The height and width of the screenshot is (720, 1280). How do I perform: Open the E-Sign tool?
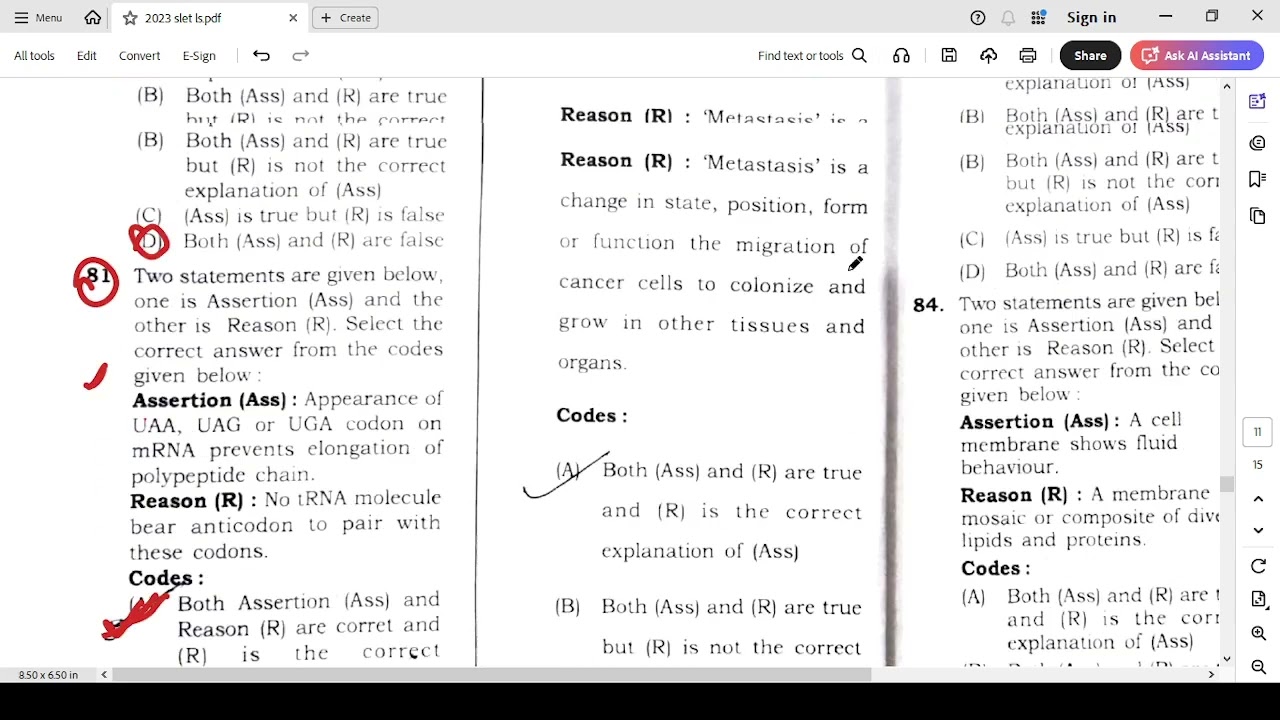point(199,56)
